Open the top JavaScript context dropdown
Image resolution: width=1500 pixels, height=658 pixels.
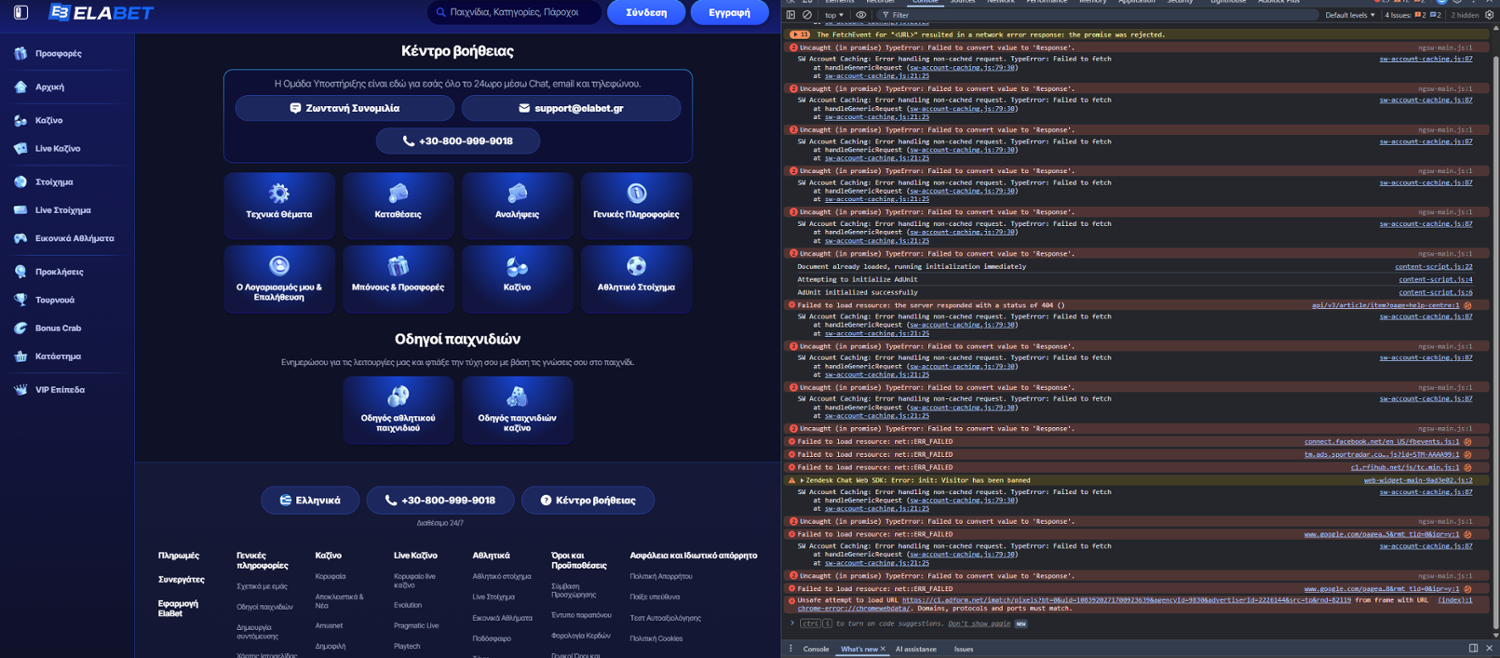[834, 15]
